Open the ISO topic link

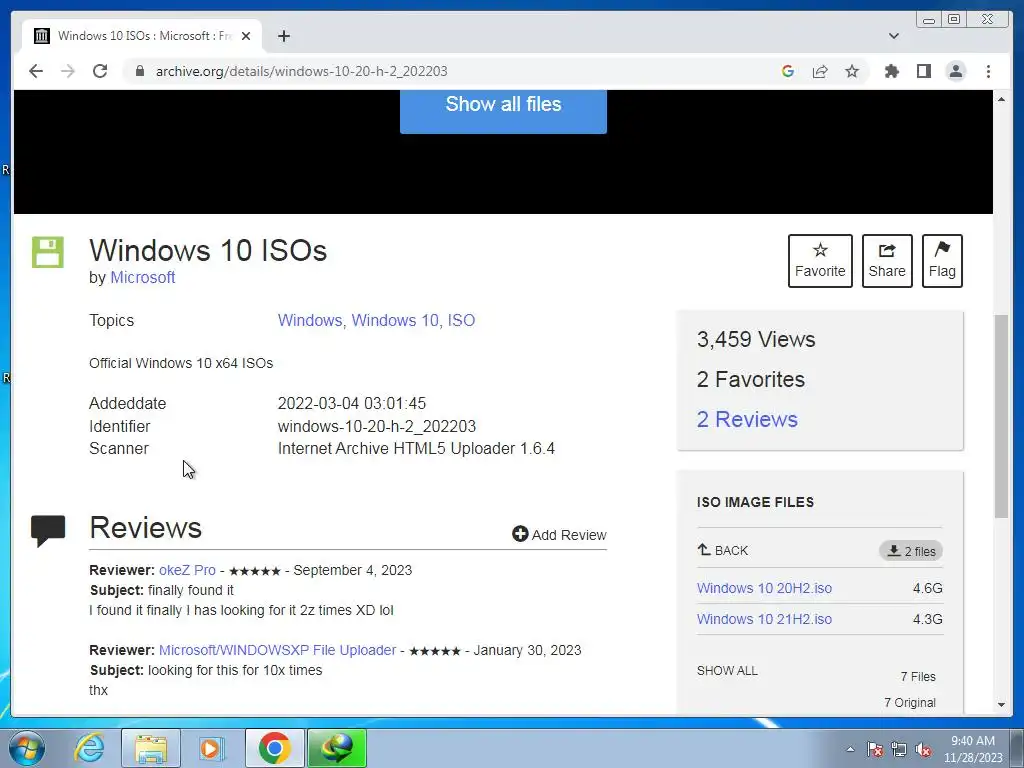coord(461,321)
